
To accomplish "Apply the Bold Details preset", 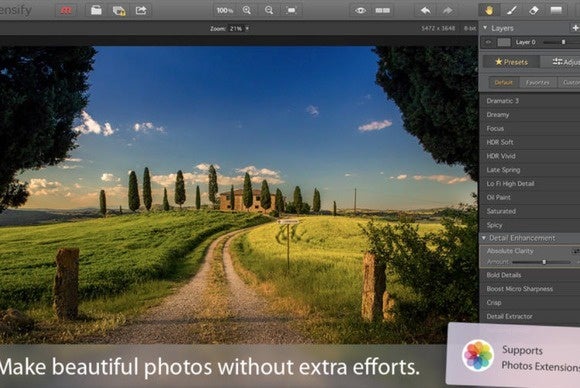I will click(x=530, y=275).
